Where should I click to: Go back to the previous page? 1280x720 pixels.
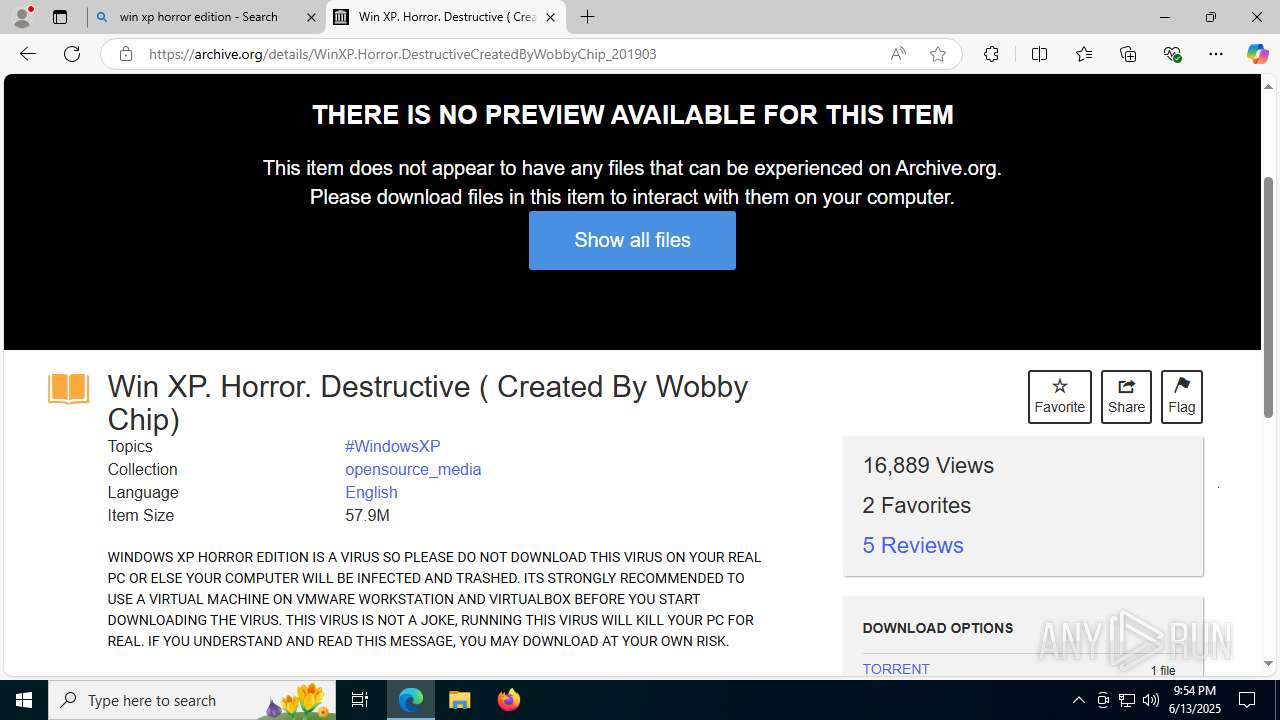click(28, 54)
